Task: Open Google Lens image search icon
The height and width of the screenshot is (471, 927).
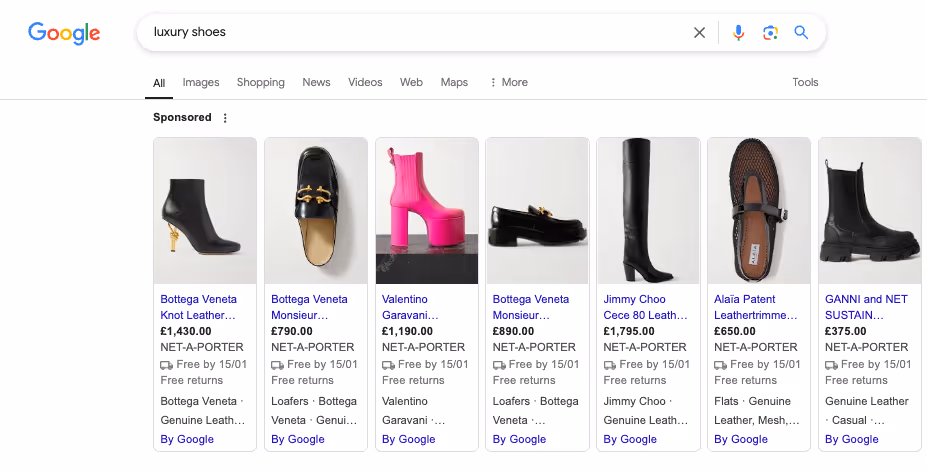Action: pos(770,33)
